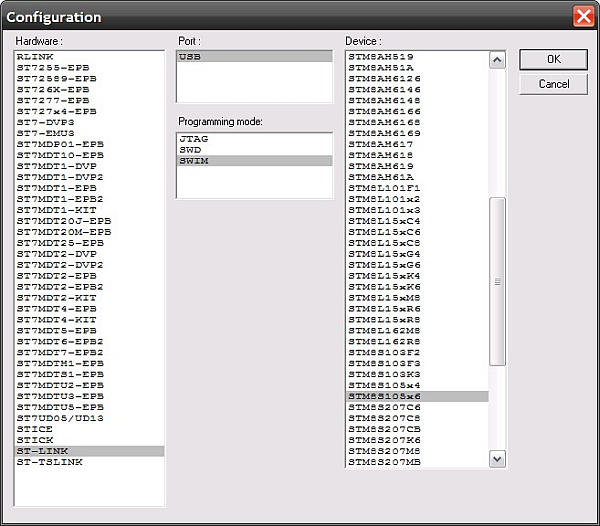
Task: Pick device STM8S103F3
Action: 417,363
